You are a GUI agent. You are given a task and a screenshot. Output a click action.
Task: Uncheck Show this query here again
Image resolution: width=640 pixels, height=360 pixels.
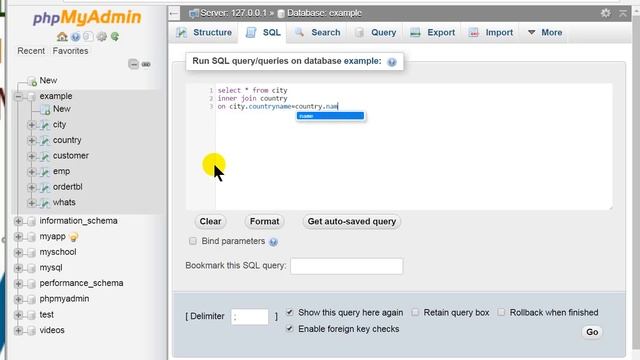289,313
